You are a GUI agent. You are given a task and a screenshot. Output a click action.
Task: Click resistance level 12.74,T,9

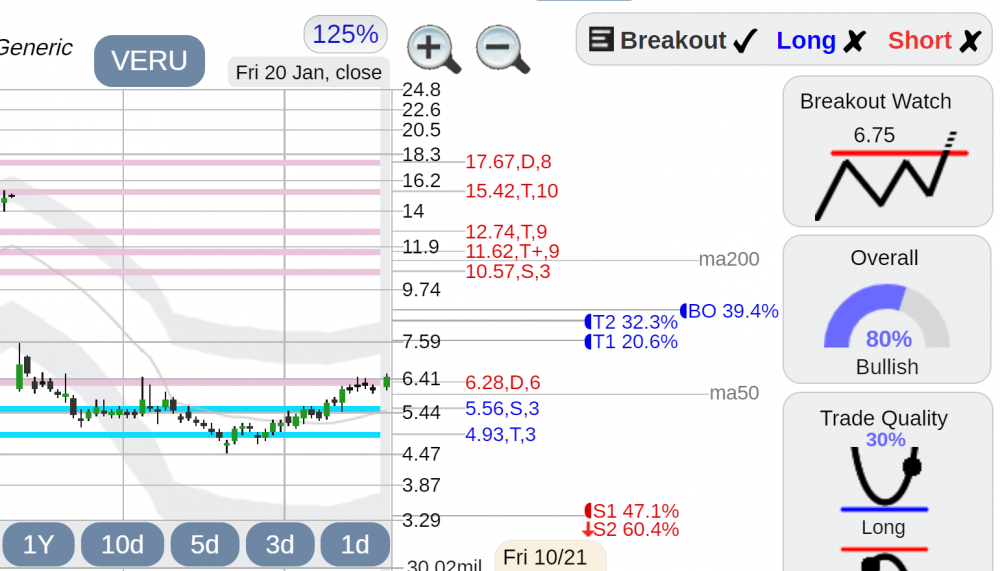[x=506, y=232]
